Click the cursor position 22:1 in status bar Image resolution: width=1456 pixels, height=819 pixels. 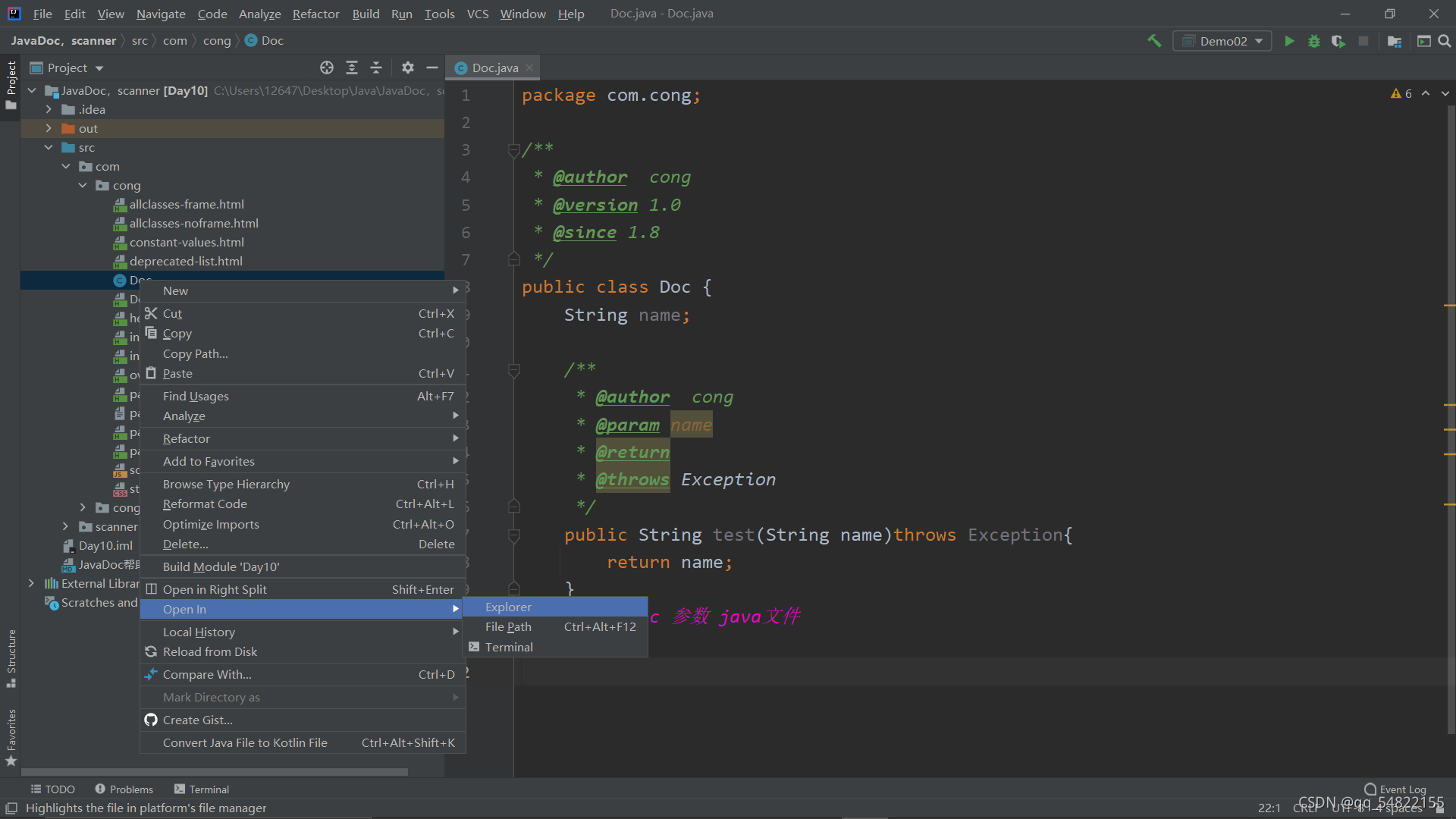point(1269,808)
